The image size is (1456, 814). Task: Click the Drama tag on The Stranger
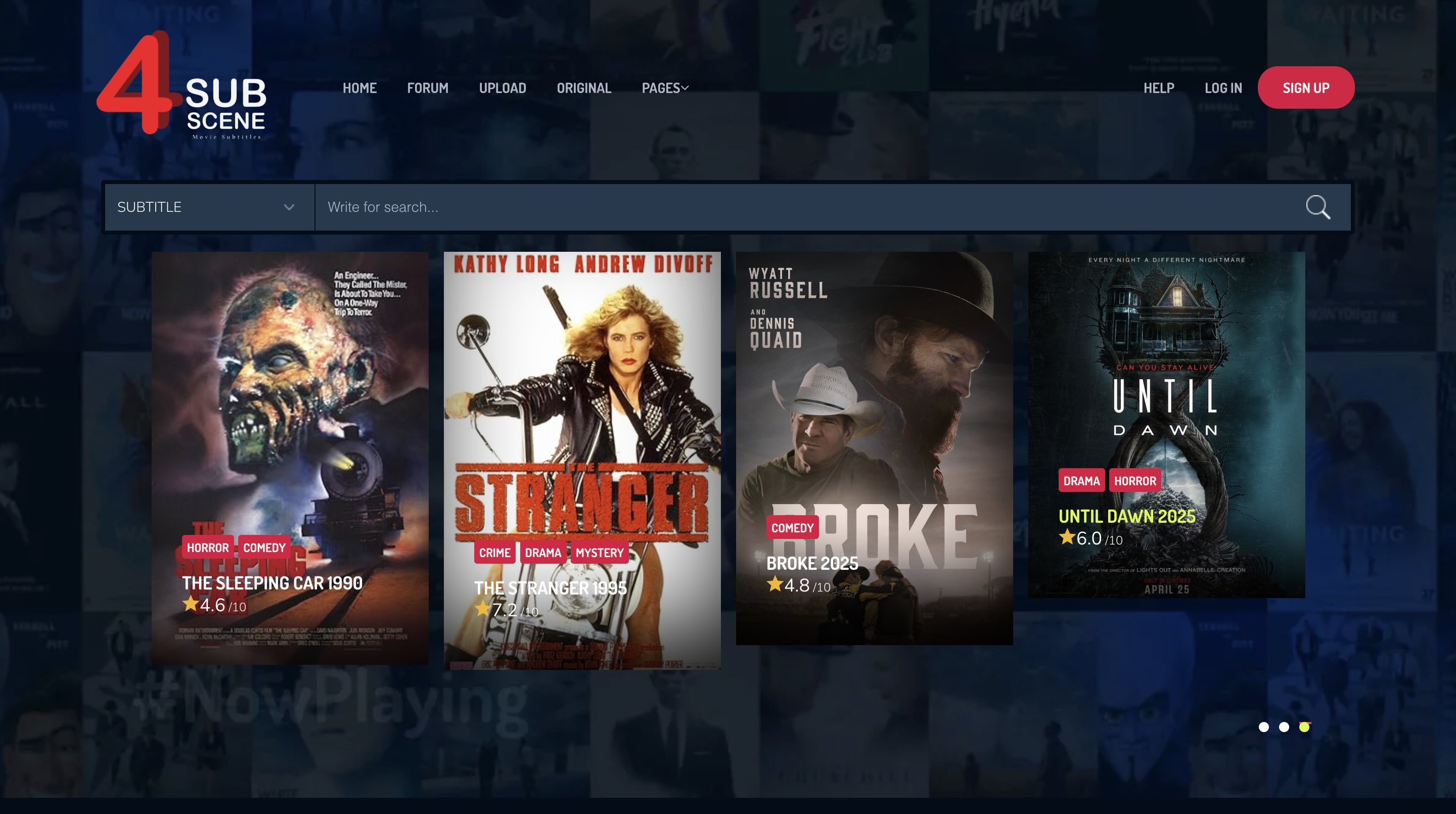(x=542, y=553)
